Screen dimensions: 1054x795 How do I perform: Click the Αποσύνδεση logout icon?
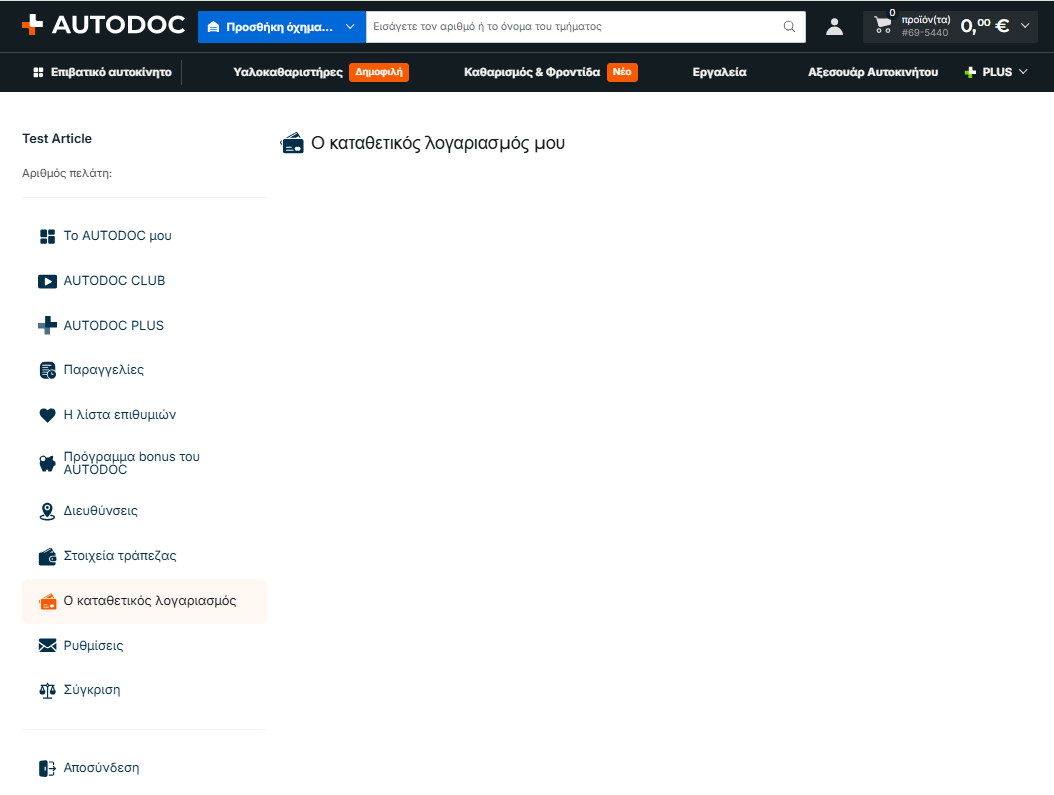point(47,768)
